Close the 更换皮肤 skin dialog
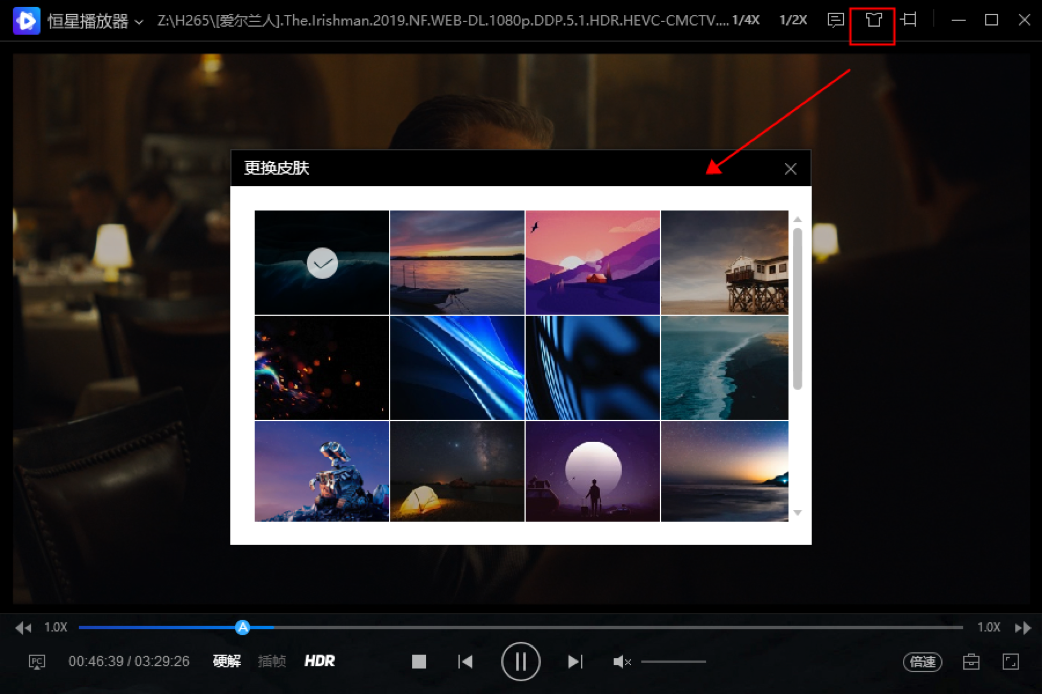This screenshot has height=694, width=1042. 790,169
